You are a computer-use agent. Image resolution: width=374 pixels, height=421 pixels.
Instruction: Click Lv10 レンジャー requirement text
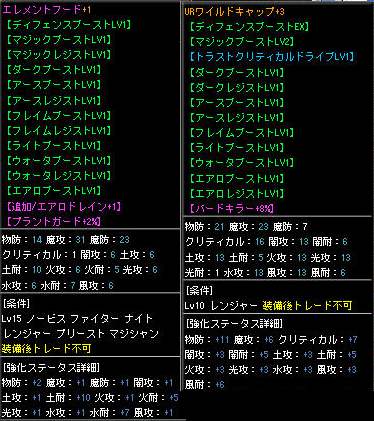(221, 305)
